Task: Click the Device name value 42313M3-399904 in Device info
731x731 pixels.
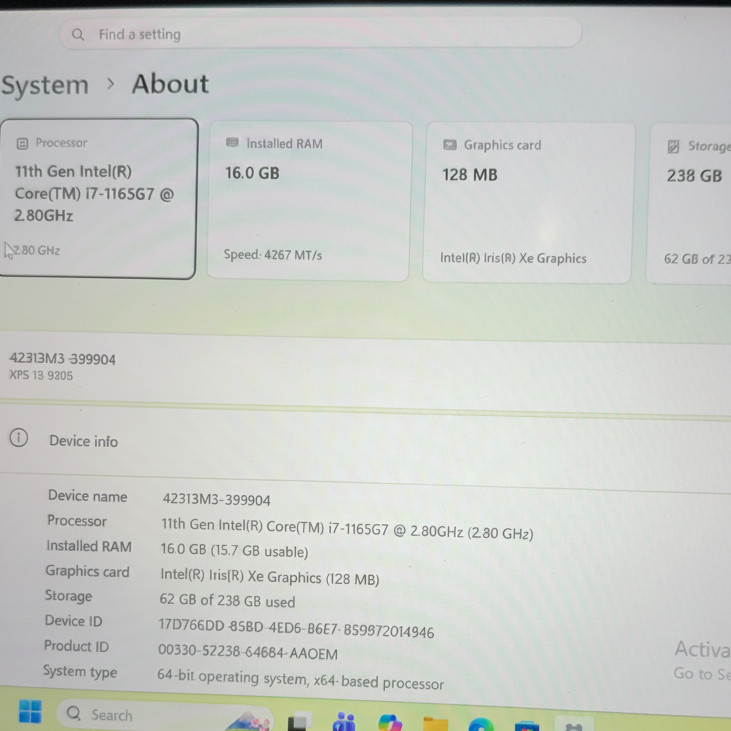Action: 216,499
